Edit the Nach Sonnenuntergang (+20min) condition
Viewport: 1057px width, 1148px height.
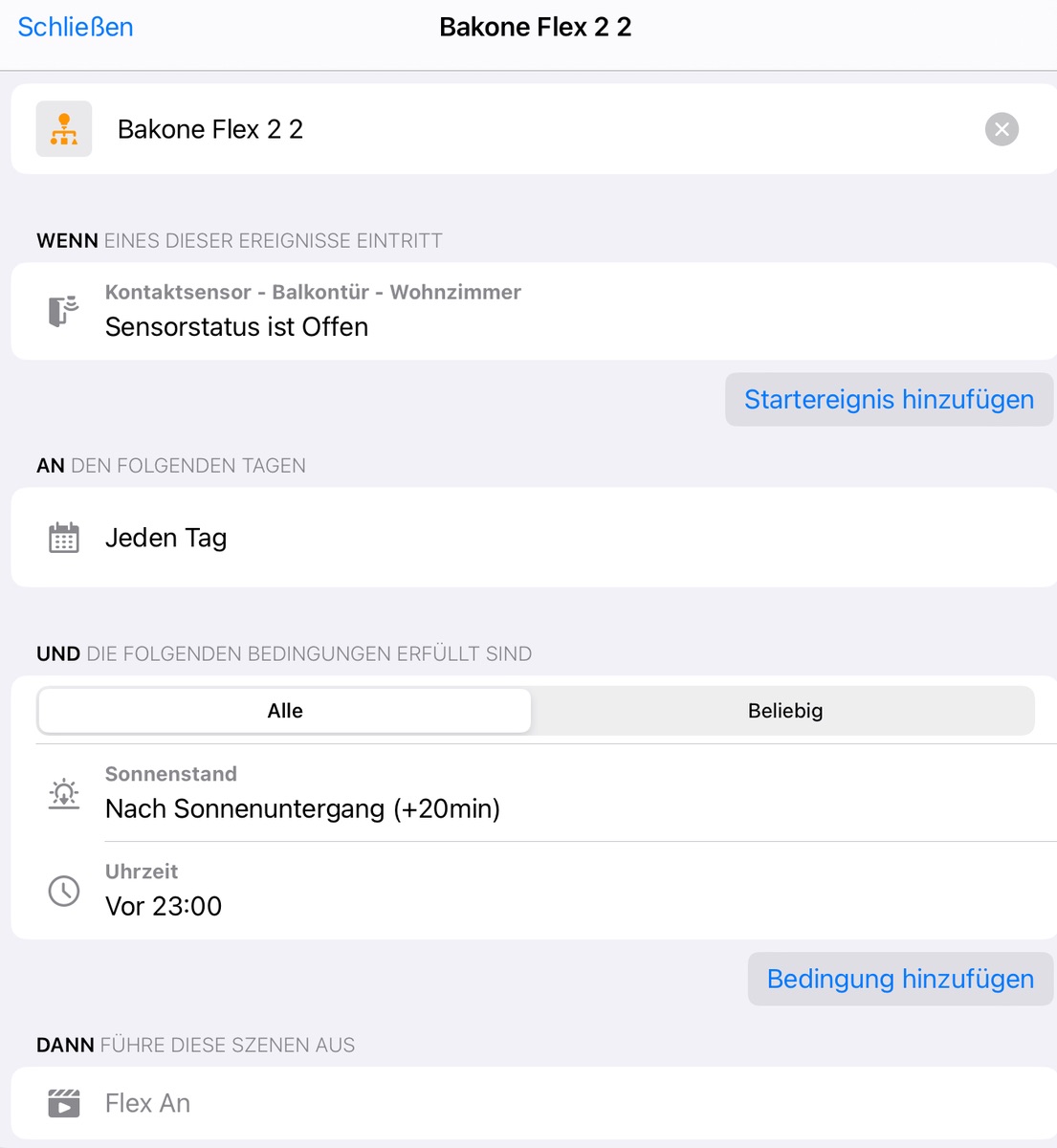[x=534, y=793]
